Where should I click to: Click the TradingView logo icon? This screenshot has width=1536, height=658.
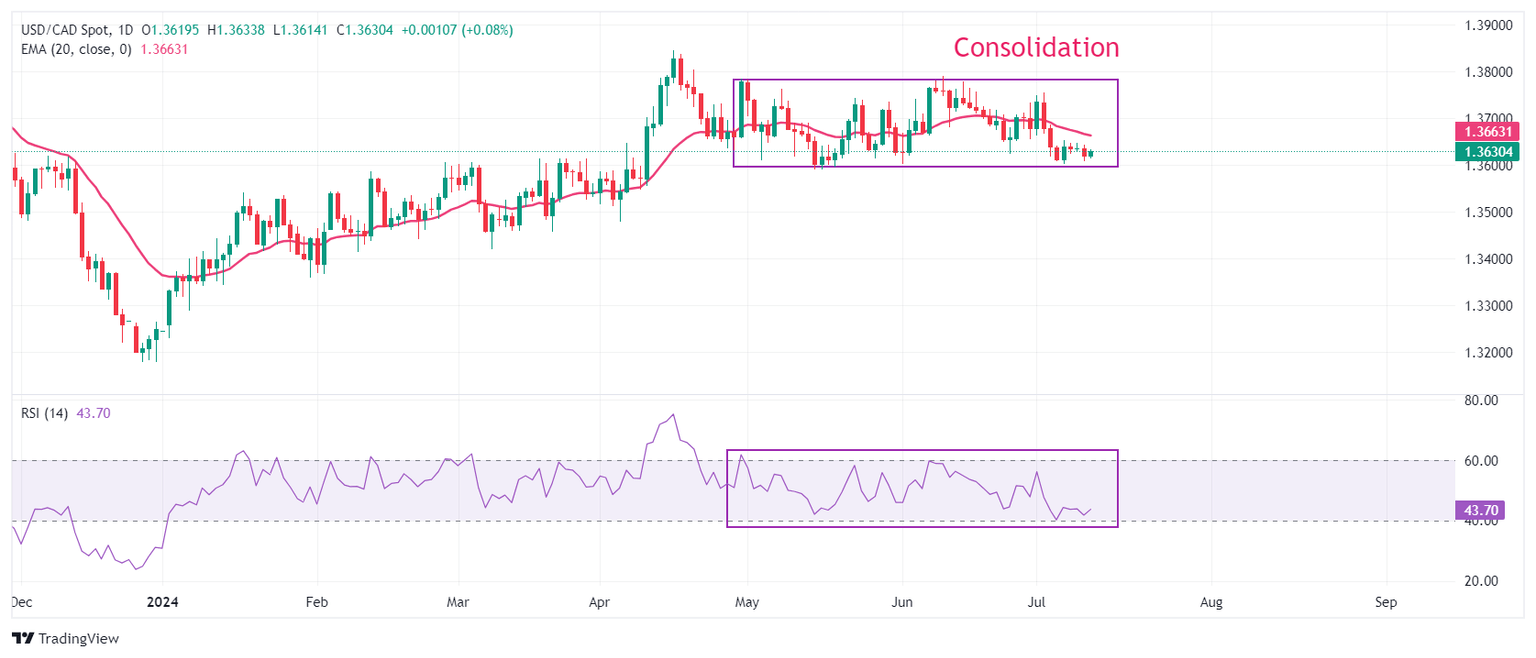(23, 638)
